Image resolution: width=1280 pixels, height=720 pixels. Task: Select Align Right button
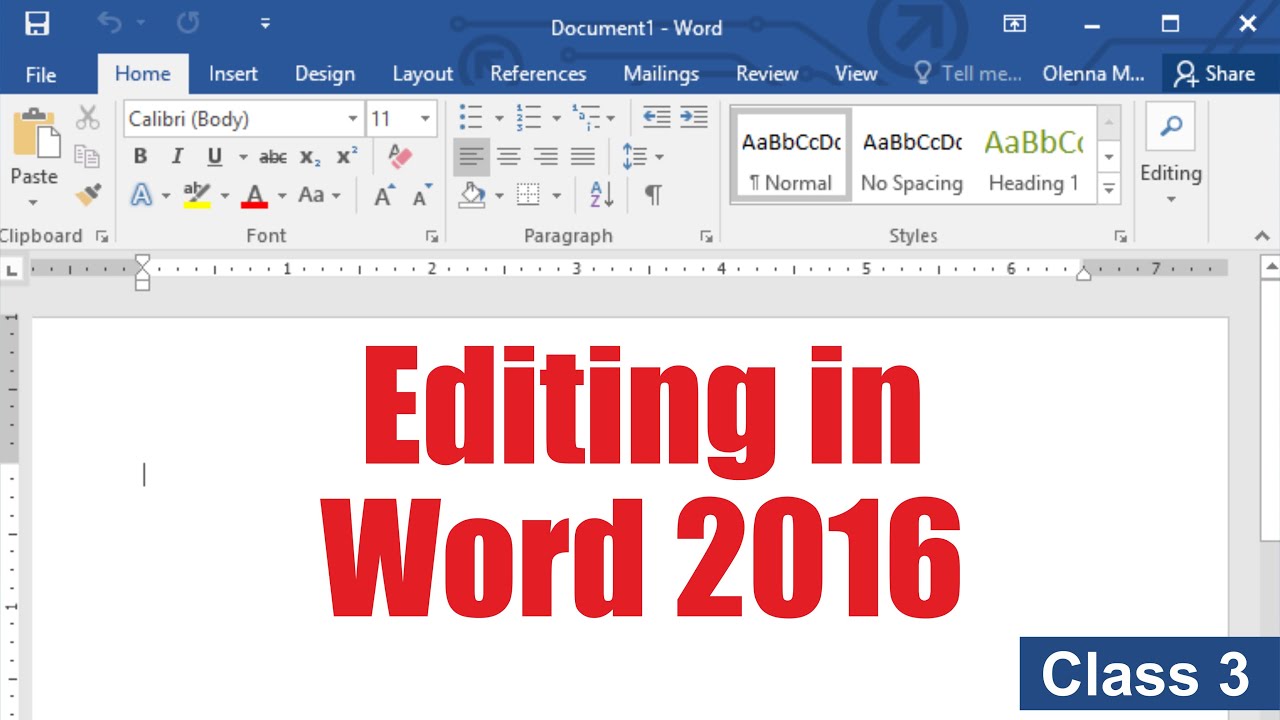point(546,157)
